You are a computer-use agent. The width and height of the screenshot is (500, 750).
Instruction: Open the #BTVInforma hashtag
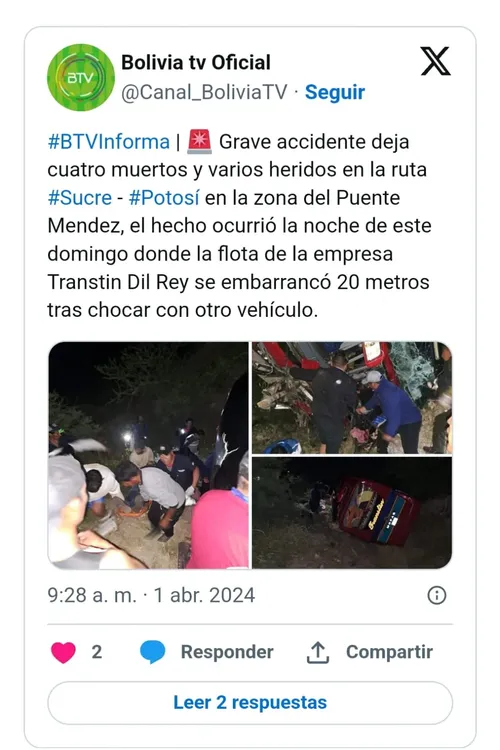109,142
